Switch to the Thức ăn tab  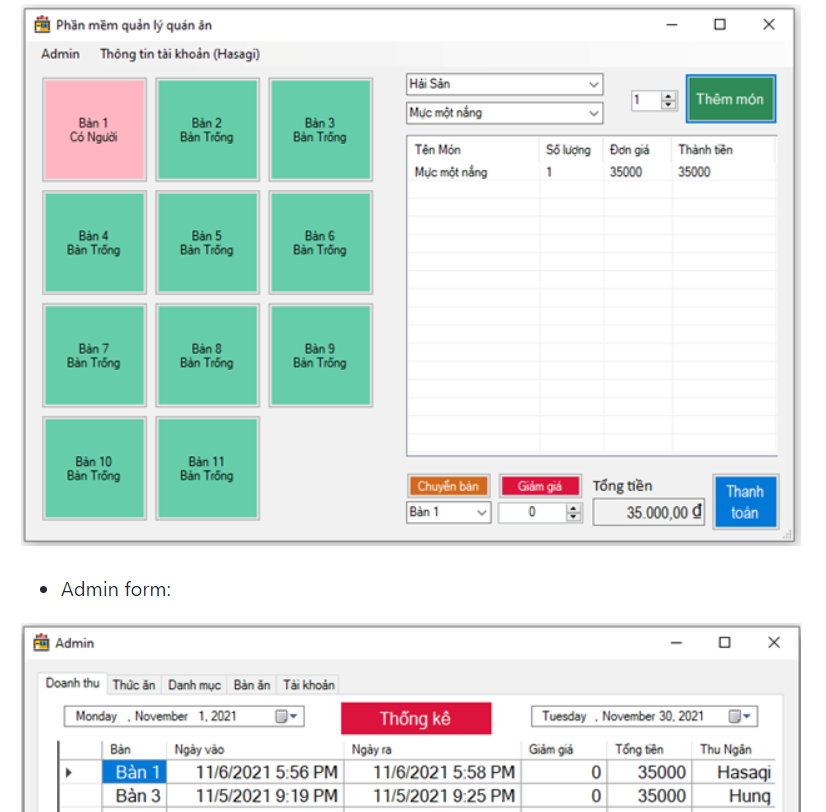point(134,685)
